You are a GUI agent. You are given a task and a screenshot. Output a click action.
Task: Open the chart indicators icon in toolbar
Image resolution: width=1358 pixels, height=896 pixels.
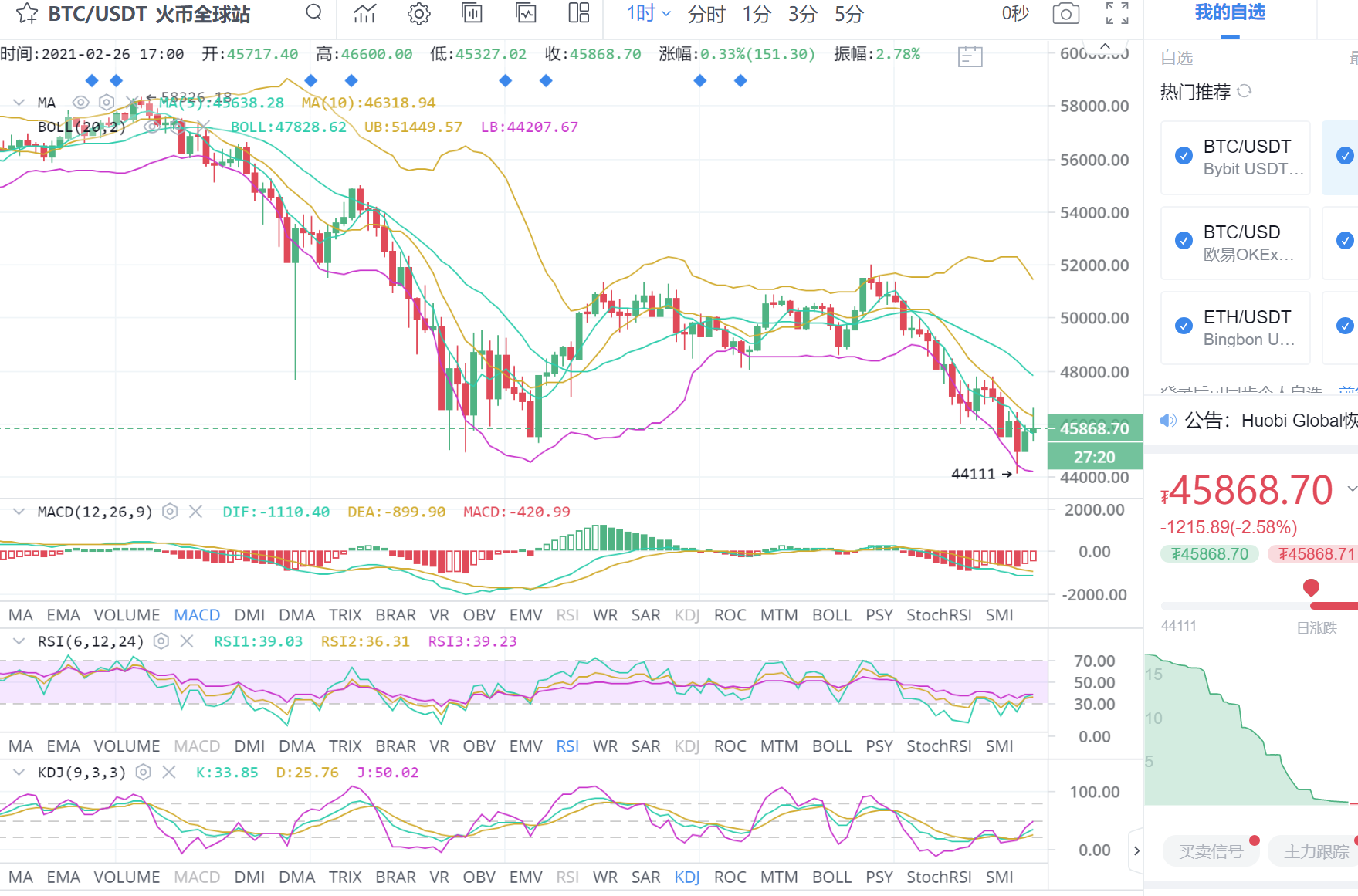(x=364, y=13)
